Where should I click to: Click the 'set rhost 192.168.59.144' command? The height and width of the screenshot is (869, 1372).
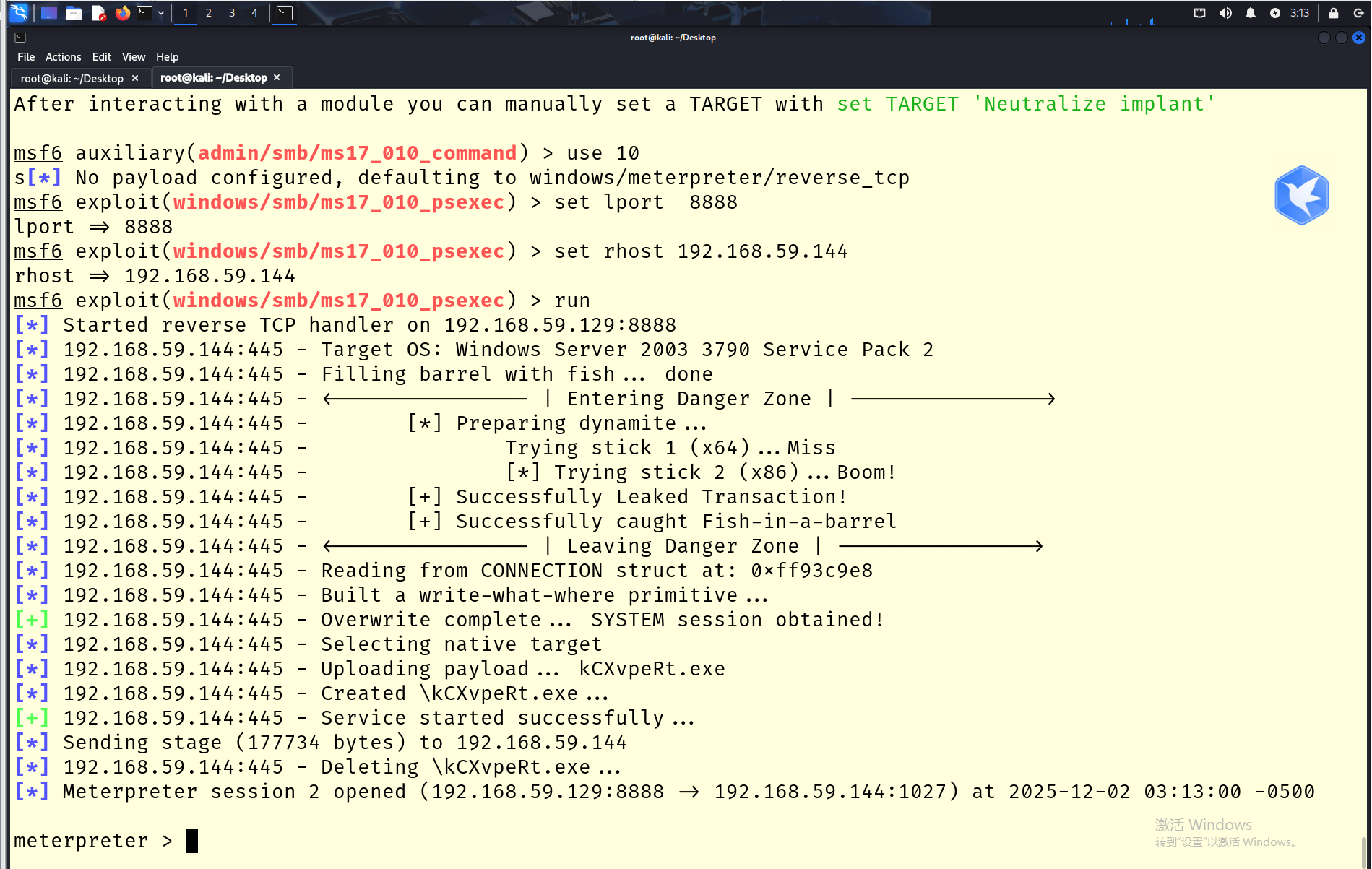point(701,251)
